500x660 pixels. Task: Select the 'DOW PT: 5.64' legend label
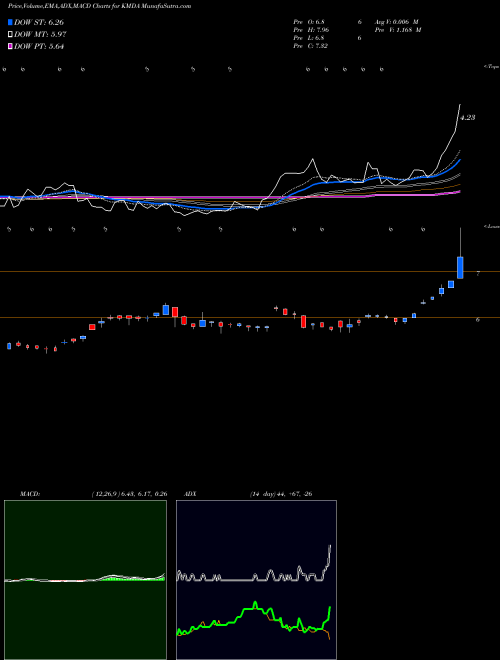click(x=39, y=47)
